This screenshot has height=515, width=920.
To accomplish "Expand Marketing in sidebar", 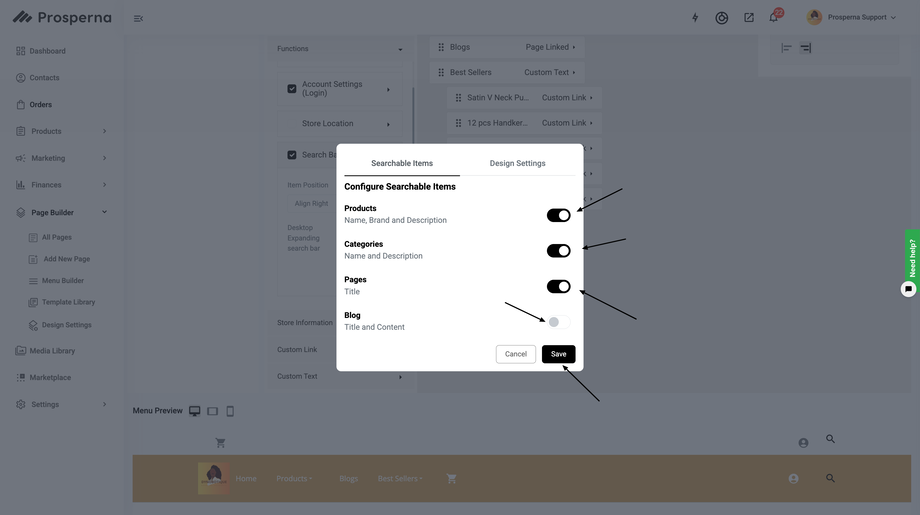I will pyautogui.click(x=104, y=158).
